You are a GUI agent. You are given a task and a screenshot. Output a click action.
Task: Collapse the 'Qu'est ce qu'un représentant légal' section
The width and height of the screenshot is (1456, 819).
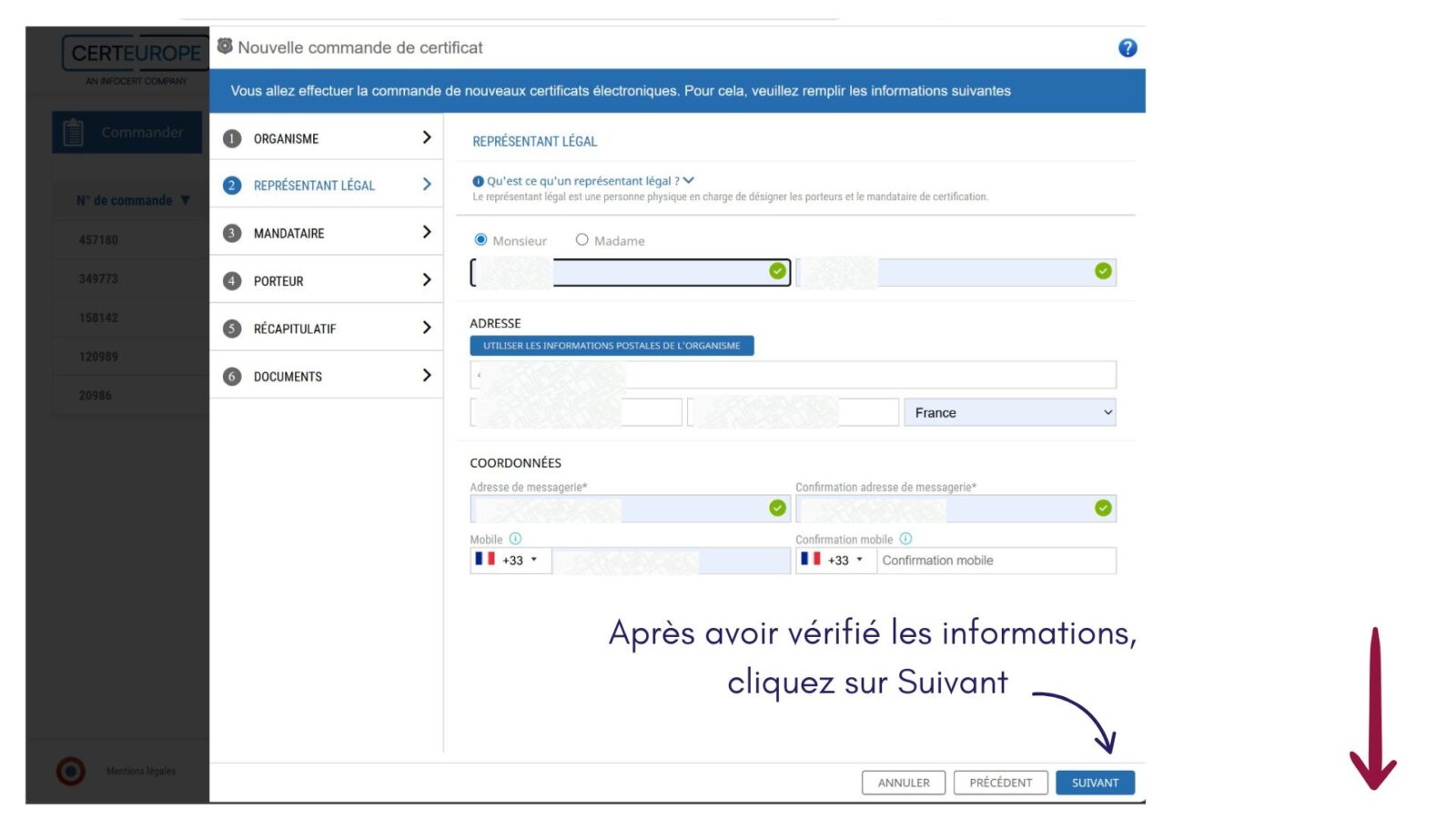click(688, 180)
